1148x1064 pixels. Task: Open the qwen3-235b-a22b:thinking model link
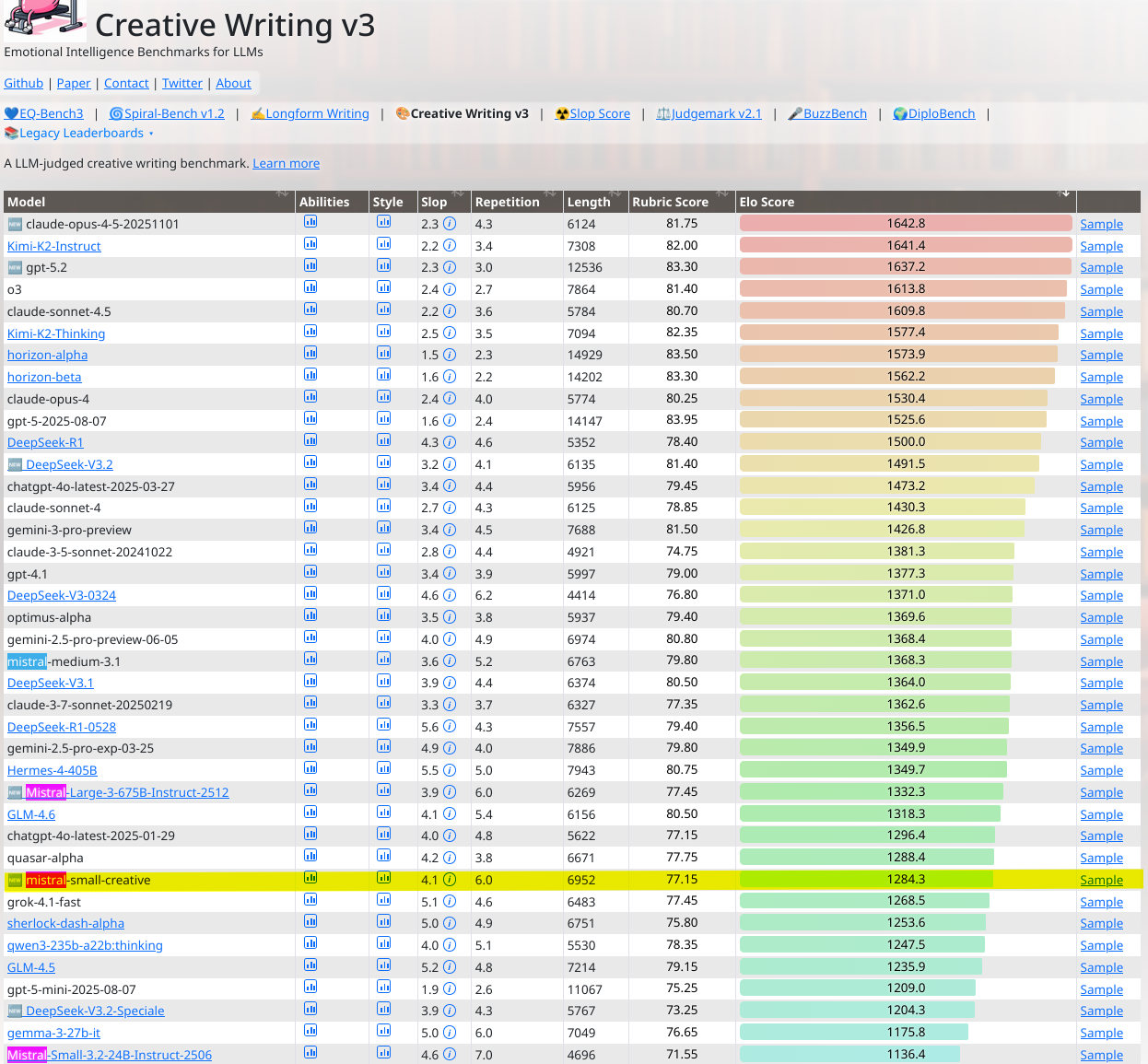pyautogui.click(x=85, y=945)
